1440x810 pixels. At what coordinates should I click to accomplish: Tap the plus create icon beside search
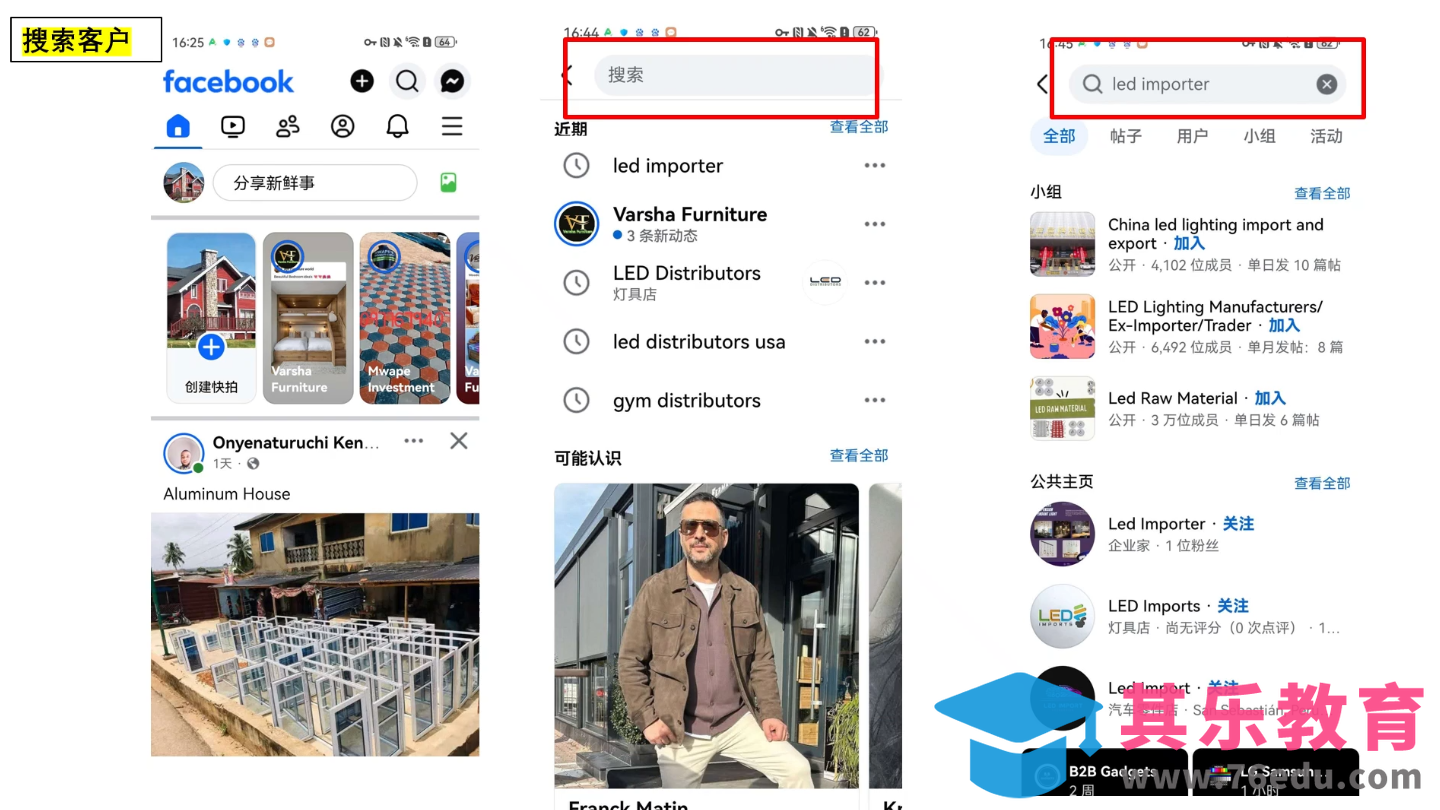point(362,81)
